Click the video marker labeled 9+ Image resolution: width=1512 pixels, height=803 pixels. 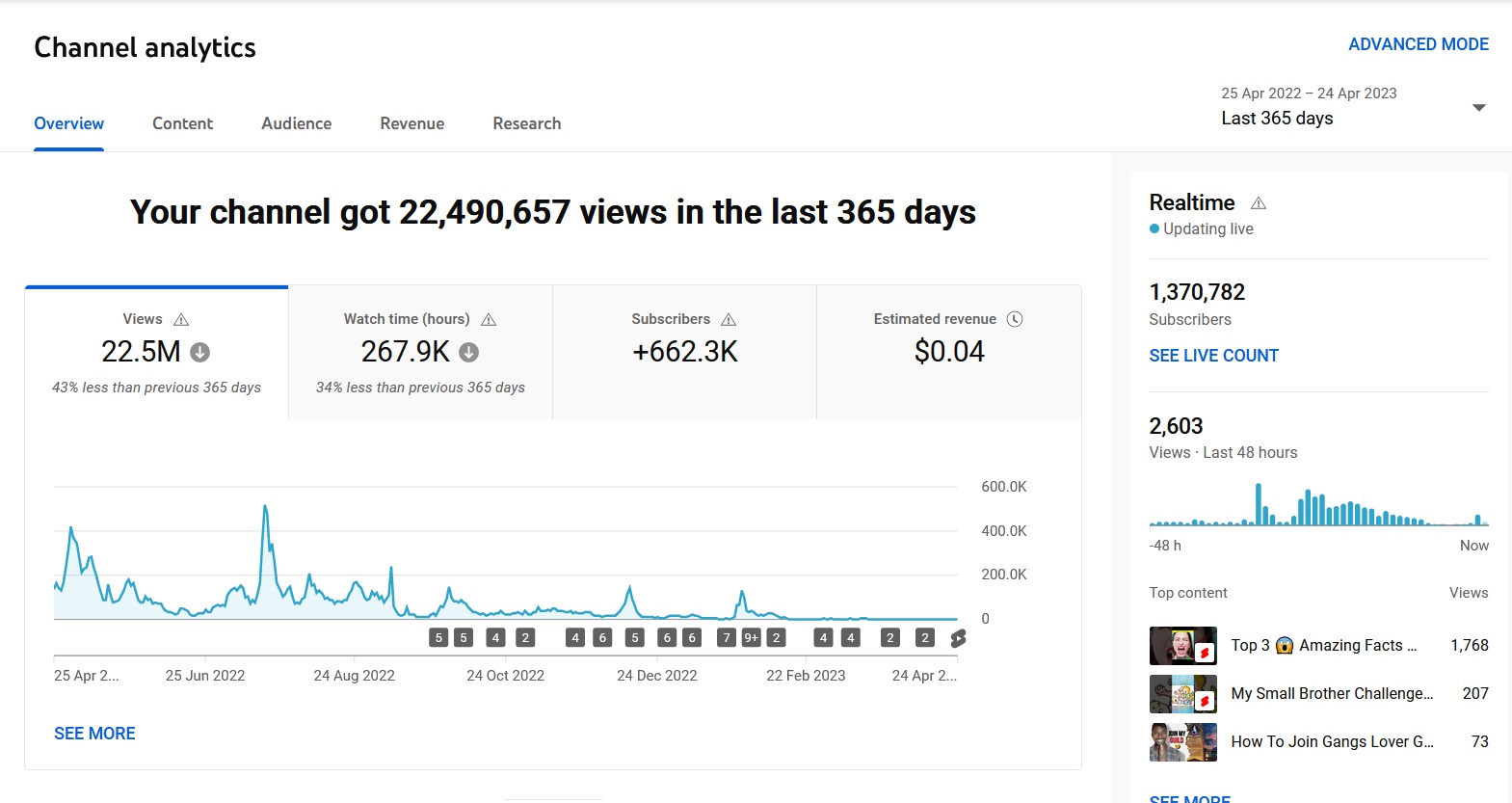tap(752, 637)
